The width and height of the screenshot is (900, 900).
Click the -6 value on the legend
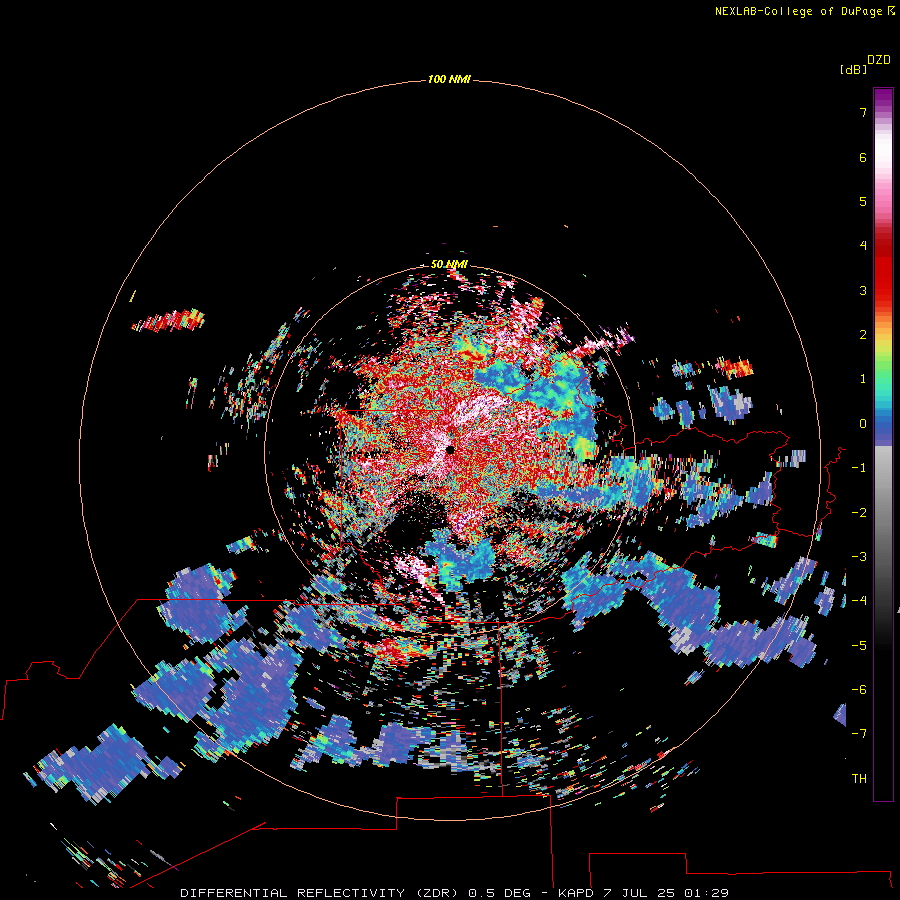coord(859,690)
